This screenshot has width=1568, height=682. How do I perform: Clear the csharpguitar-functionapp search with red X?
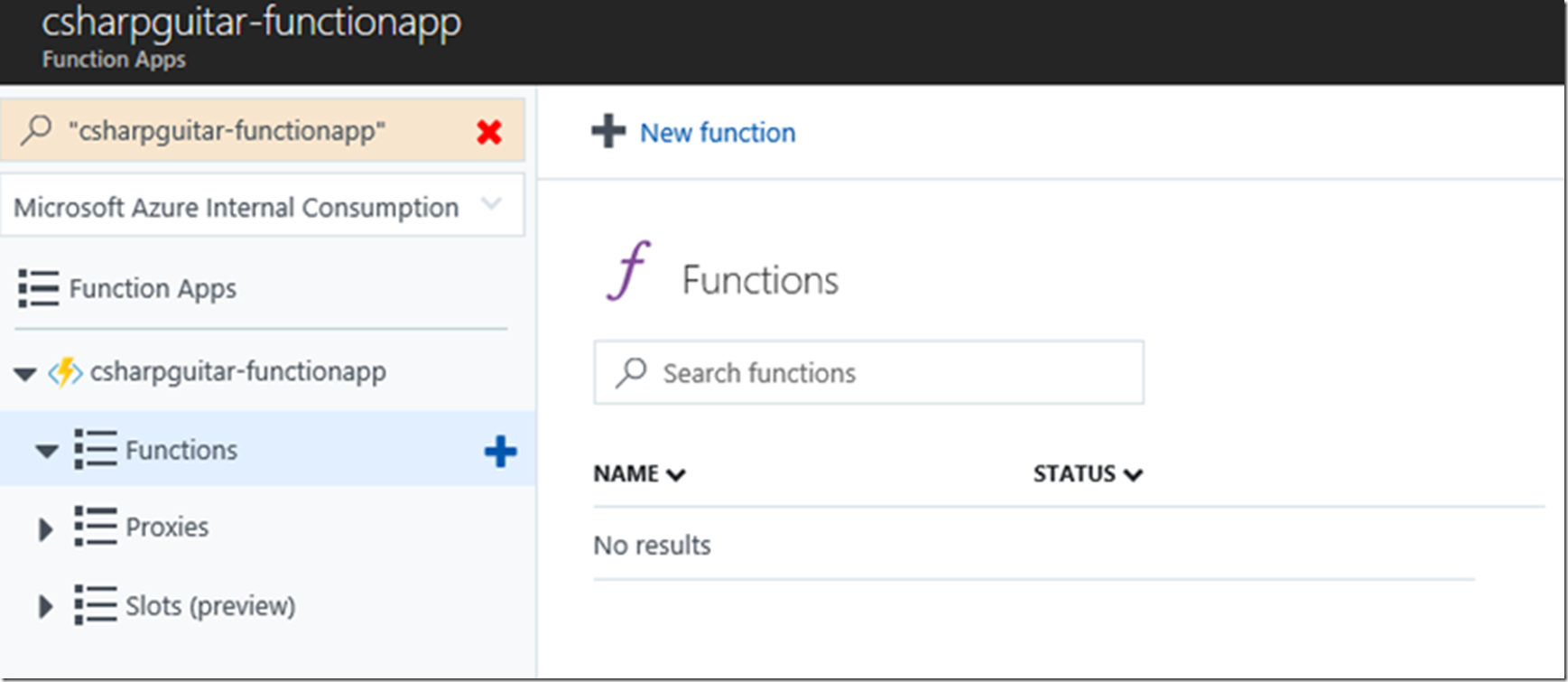tap(489, 133)
